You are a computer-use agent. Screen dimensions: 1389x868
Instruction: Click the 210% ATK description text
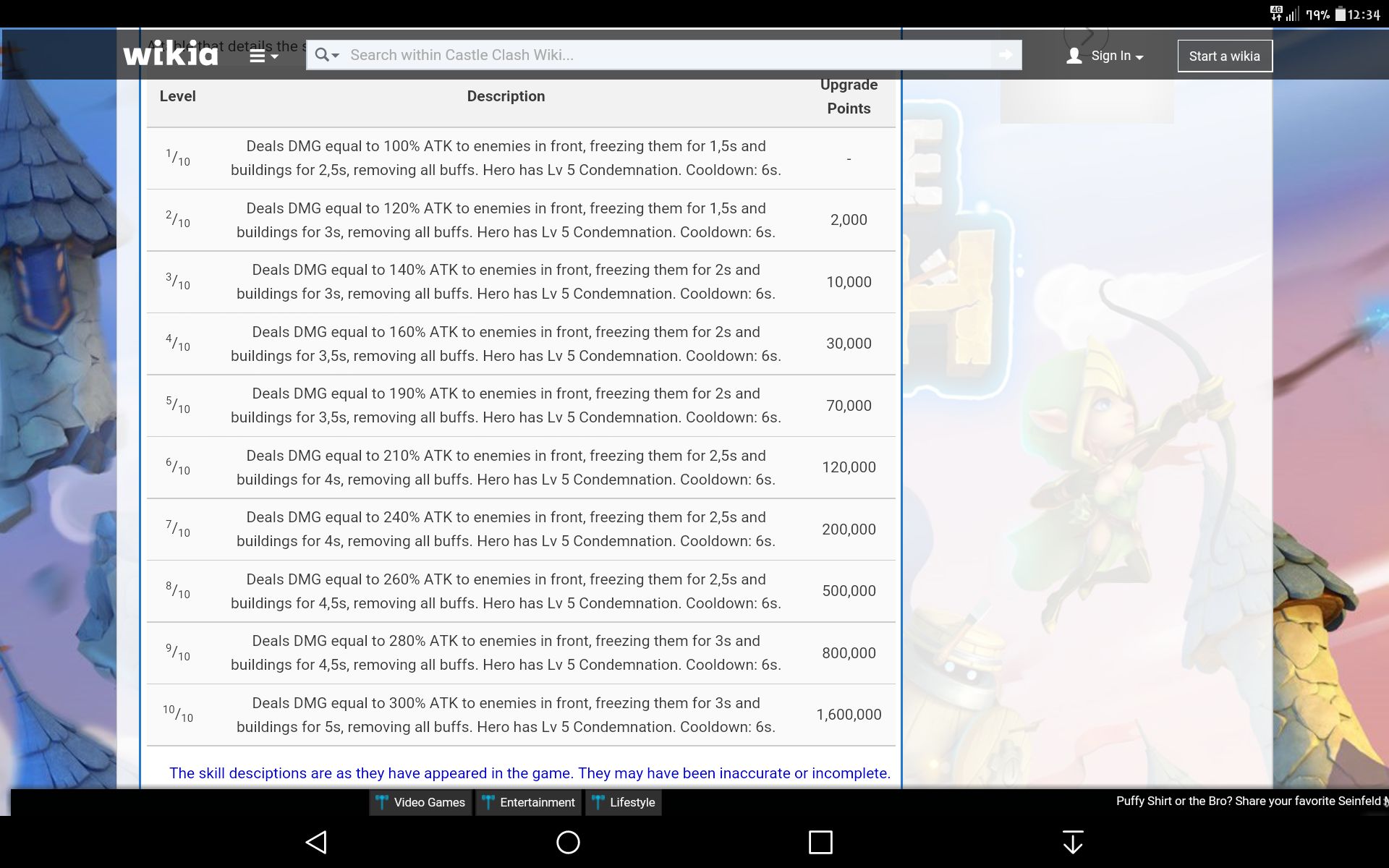(506, 467)
